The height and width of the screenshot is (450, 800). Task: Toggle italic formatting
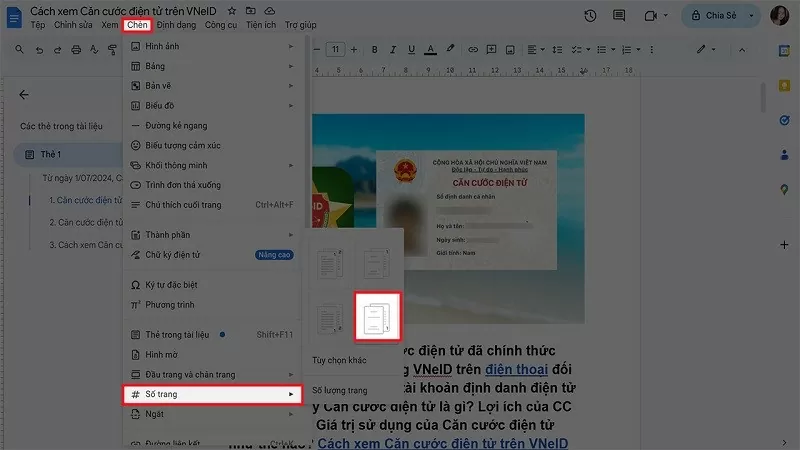click(x=393, y=49)
